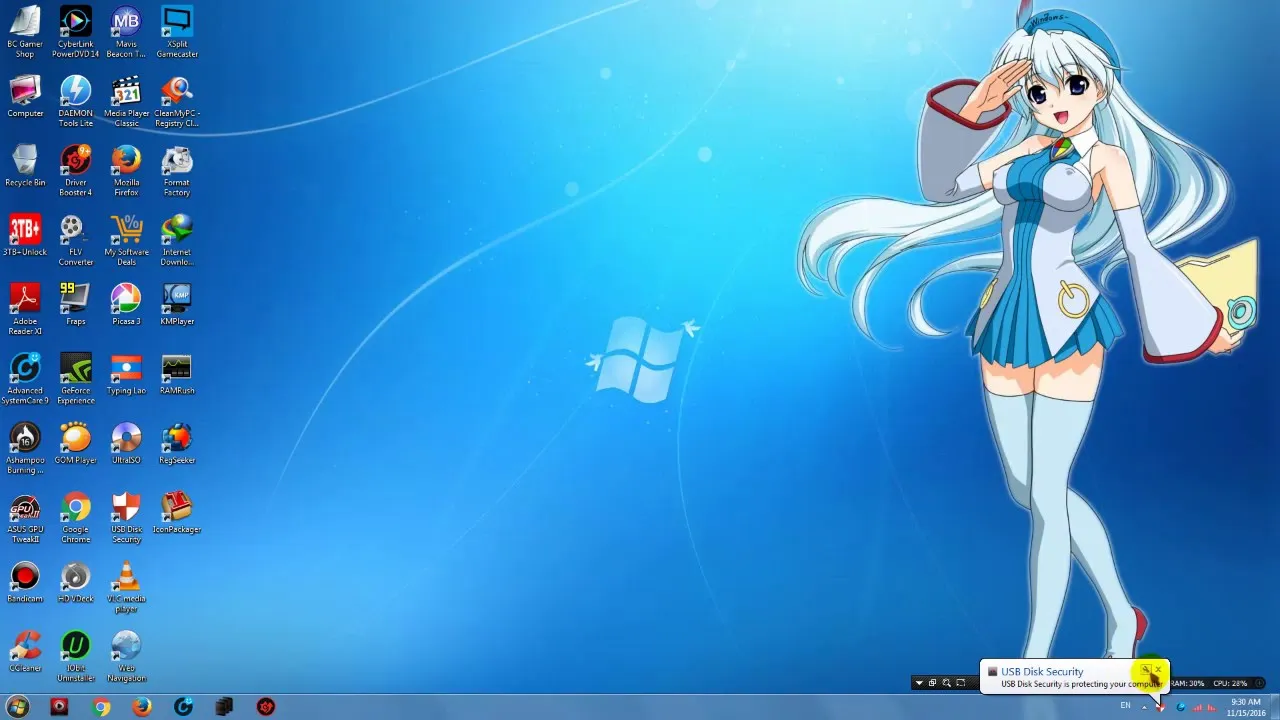
Task: Open IObit Uninstaller desktop shortcut
Action: point(76,656)
